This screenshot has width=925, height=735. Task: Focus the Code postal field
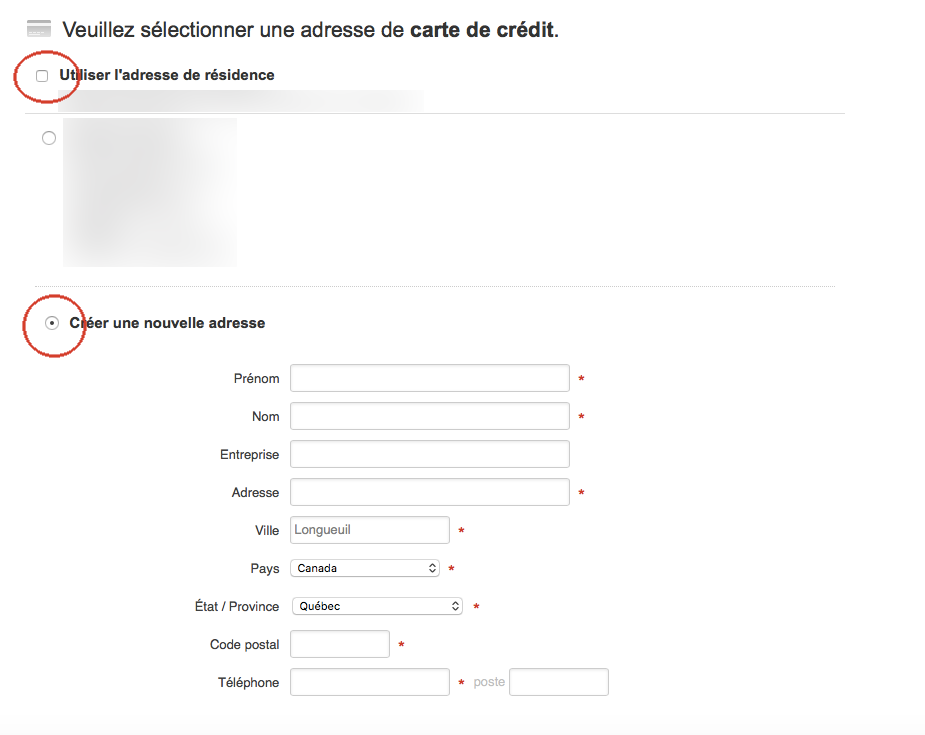coord(340,644)
